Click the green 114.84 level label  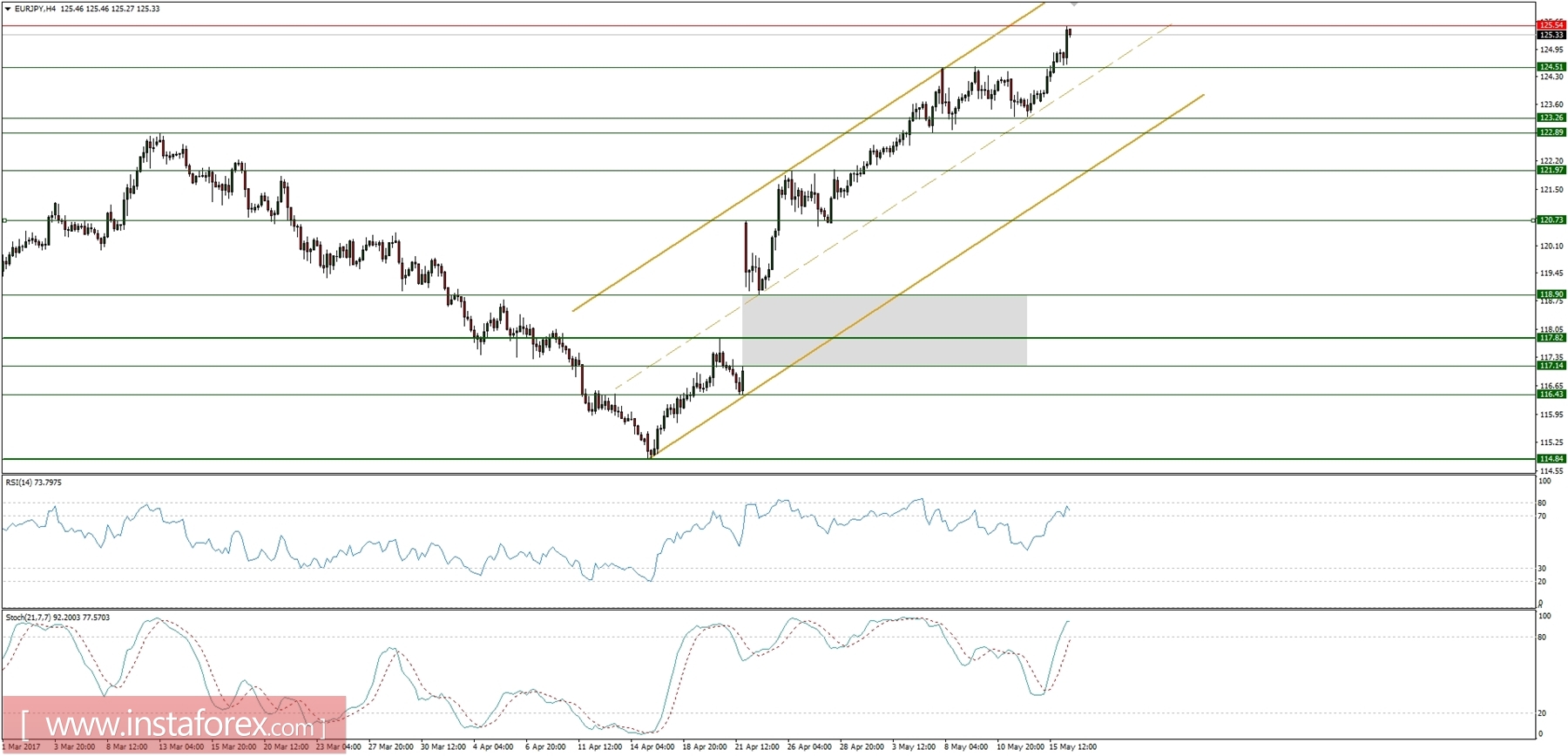tap(1551, 459)
